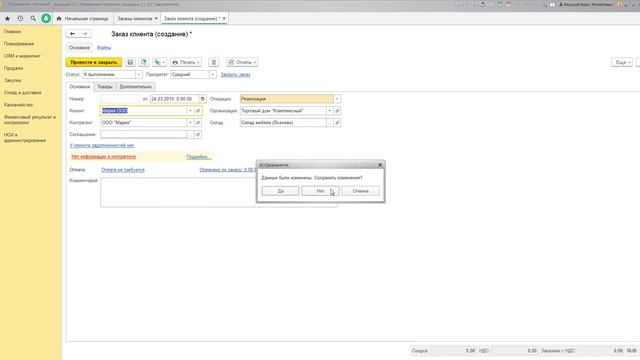
Task: Open the Продажи section in sidebar
Action: pyautogui.click(x=13, y=68)
